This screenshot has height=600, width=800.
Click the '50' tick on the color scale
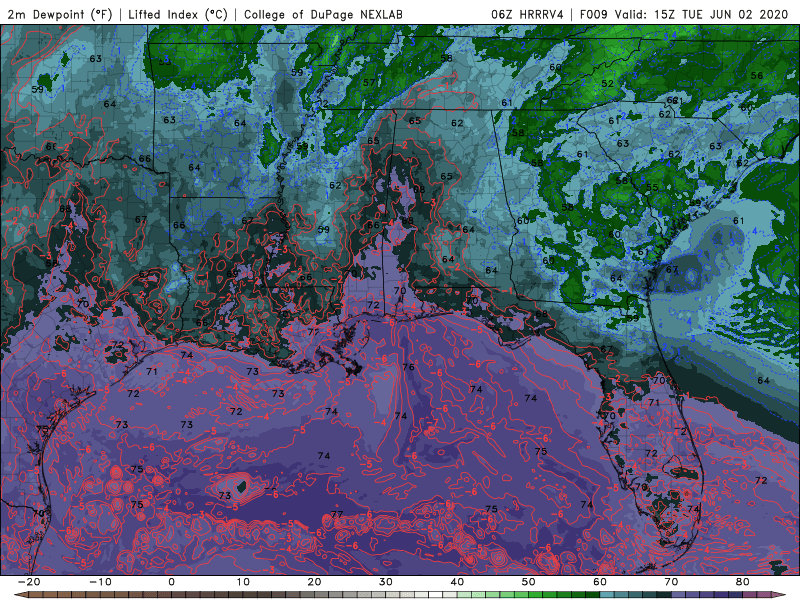pos(529,582)
